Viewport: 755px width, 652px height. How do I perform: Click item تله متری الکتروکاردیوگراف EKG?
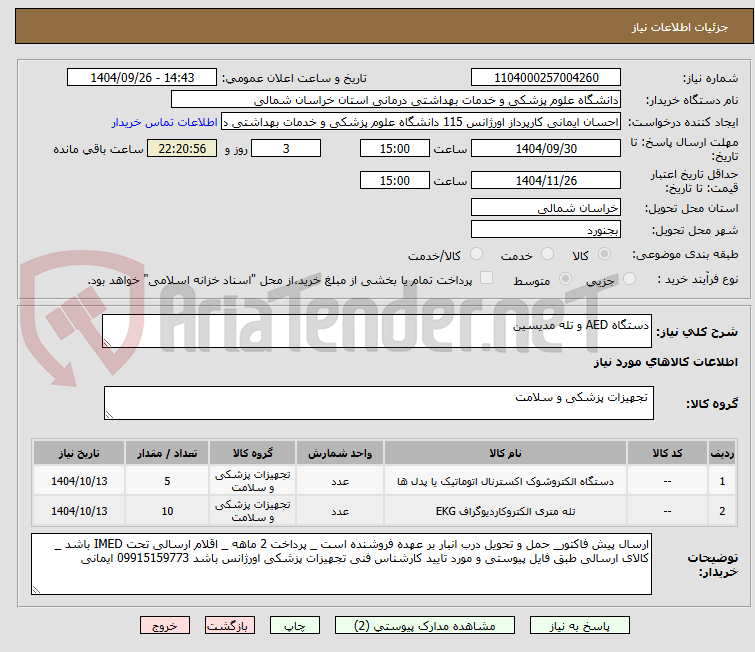pos(505,511)
